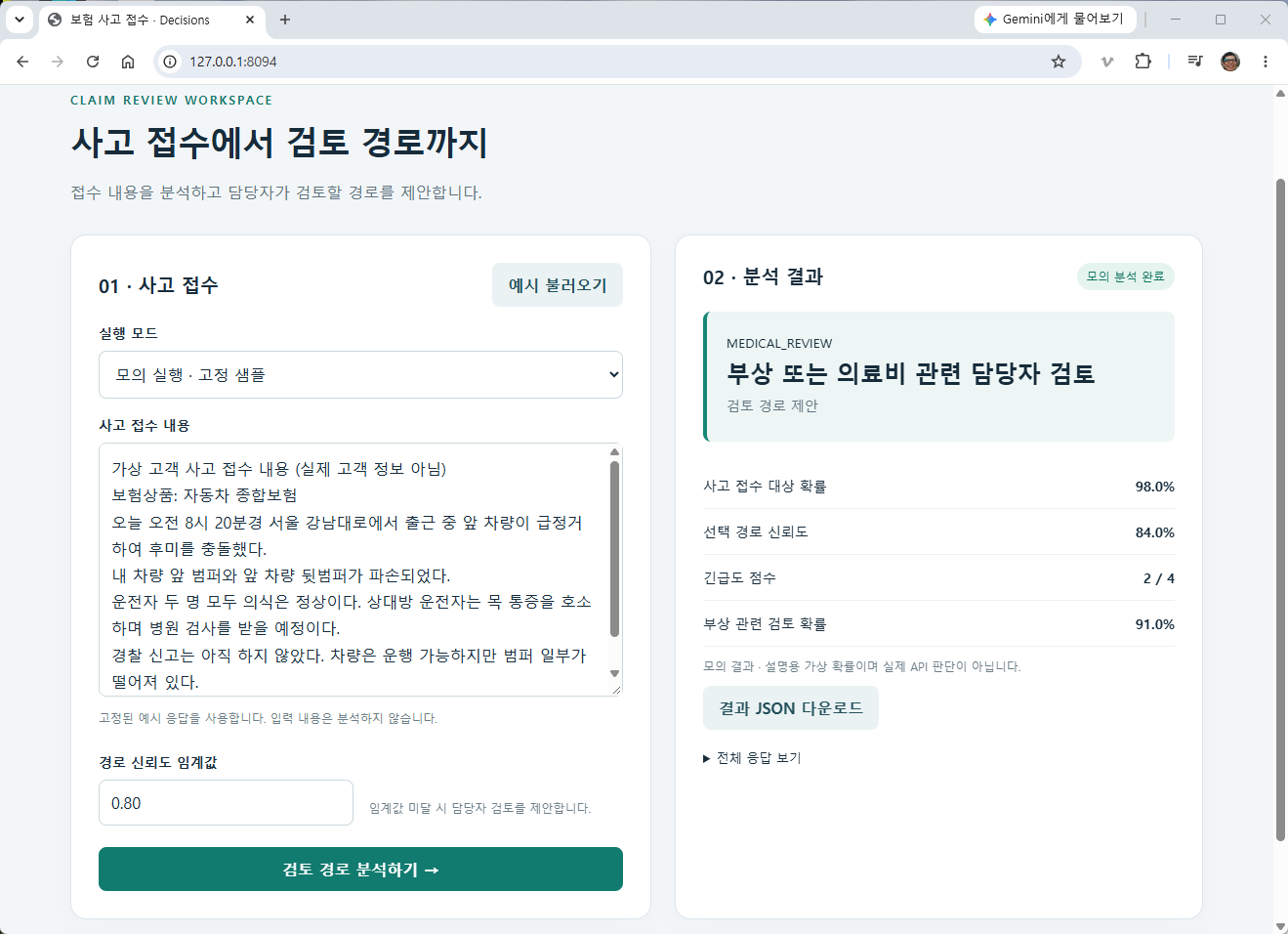Click the page scrollbar thumb
Viewport: 1288px width, 934px height.
1280,508
